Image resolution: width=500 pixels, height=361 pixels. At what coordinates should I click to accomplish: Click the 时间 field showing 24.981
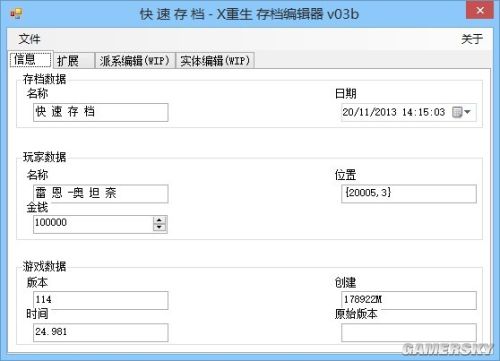tap(101, 332)
